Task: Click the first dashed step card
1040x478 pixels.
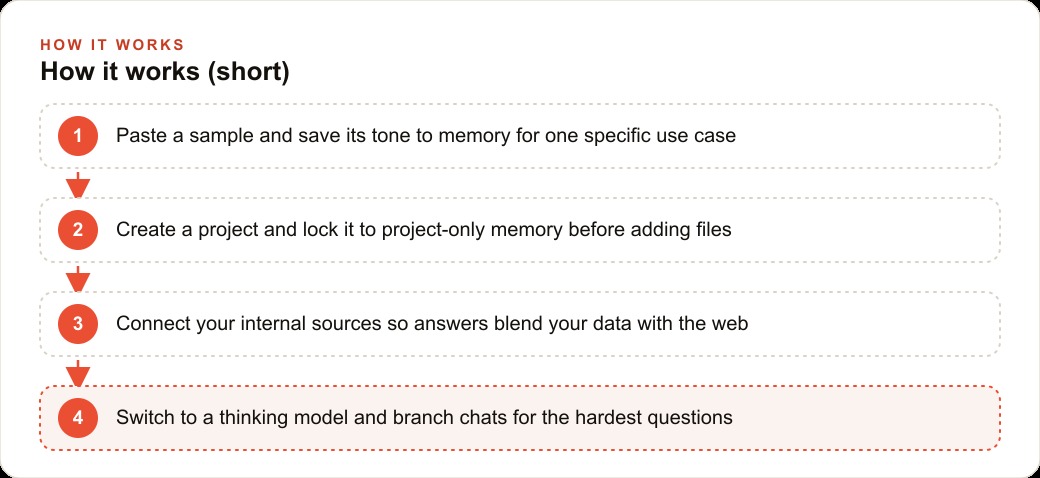Action: coord(520,136)
